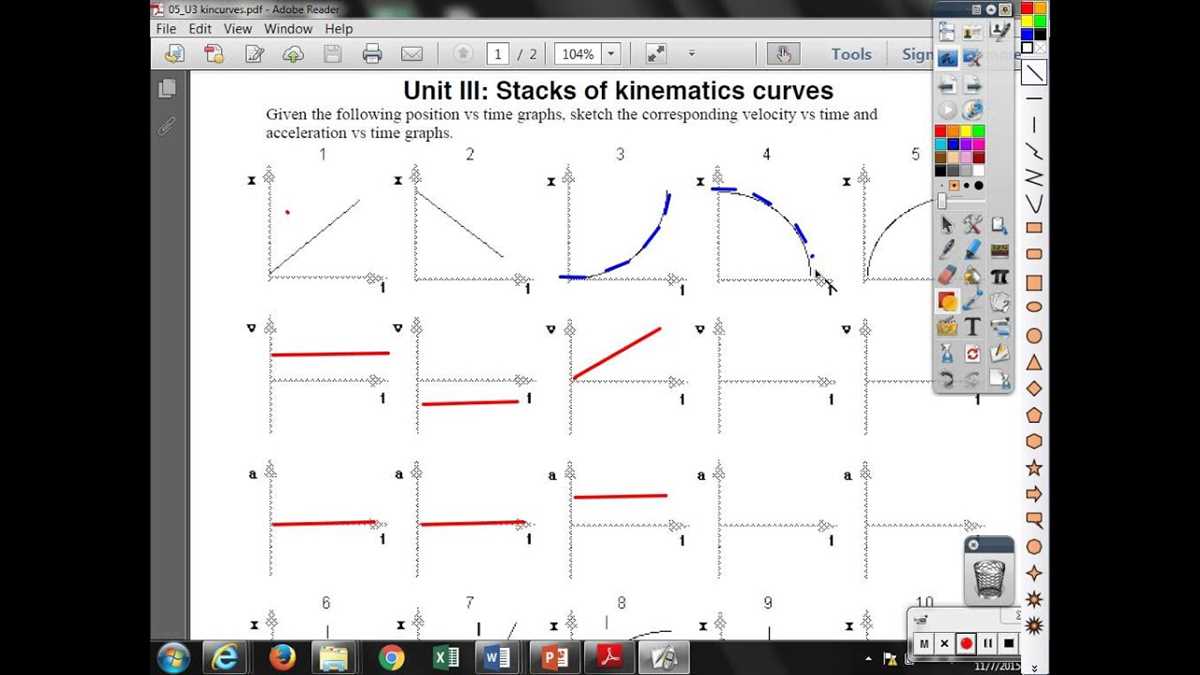Screen dimensions: 1200x675
Task: Print the document using printer icon
Action: (x=372, y=54)
